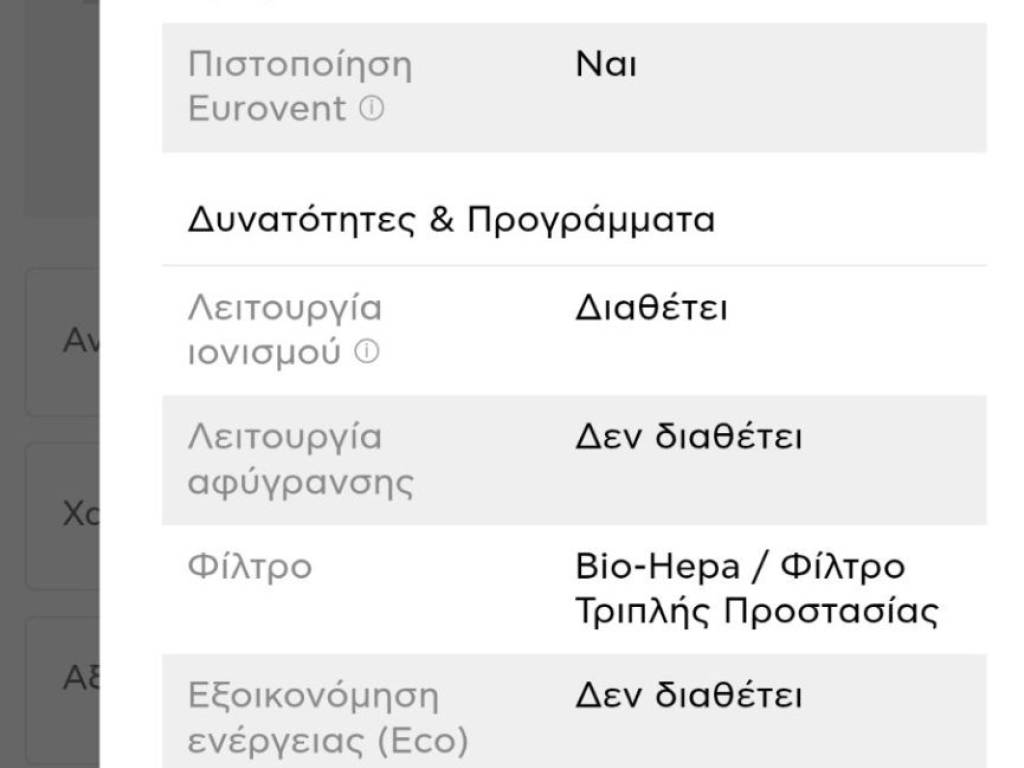Click the word Προγράμματα in heading
Screen dimensions: 1024x768
590,220
